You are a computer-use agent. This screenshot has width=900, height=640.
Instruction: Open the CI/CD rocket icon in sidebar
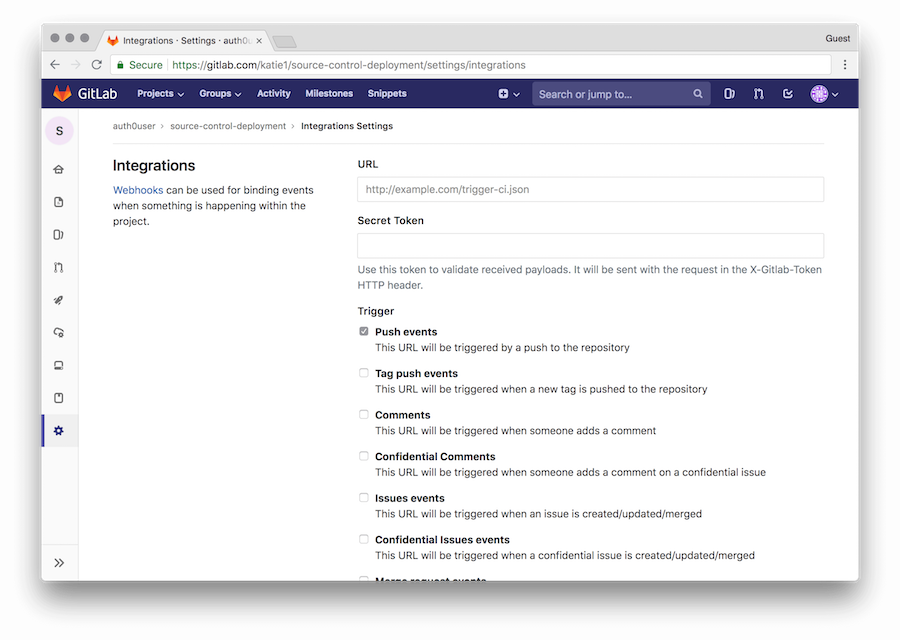coord(59,300)
